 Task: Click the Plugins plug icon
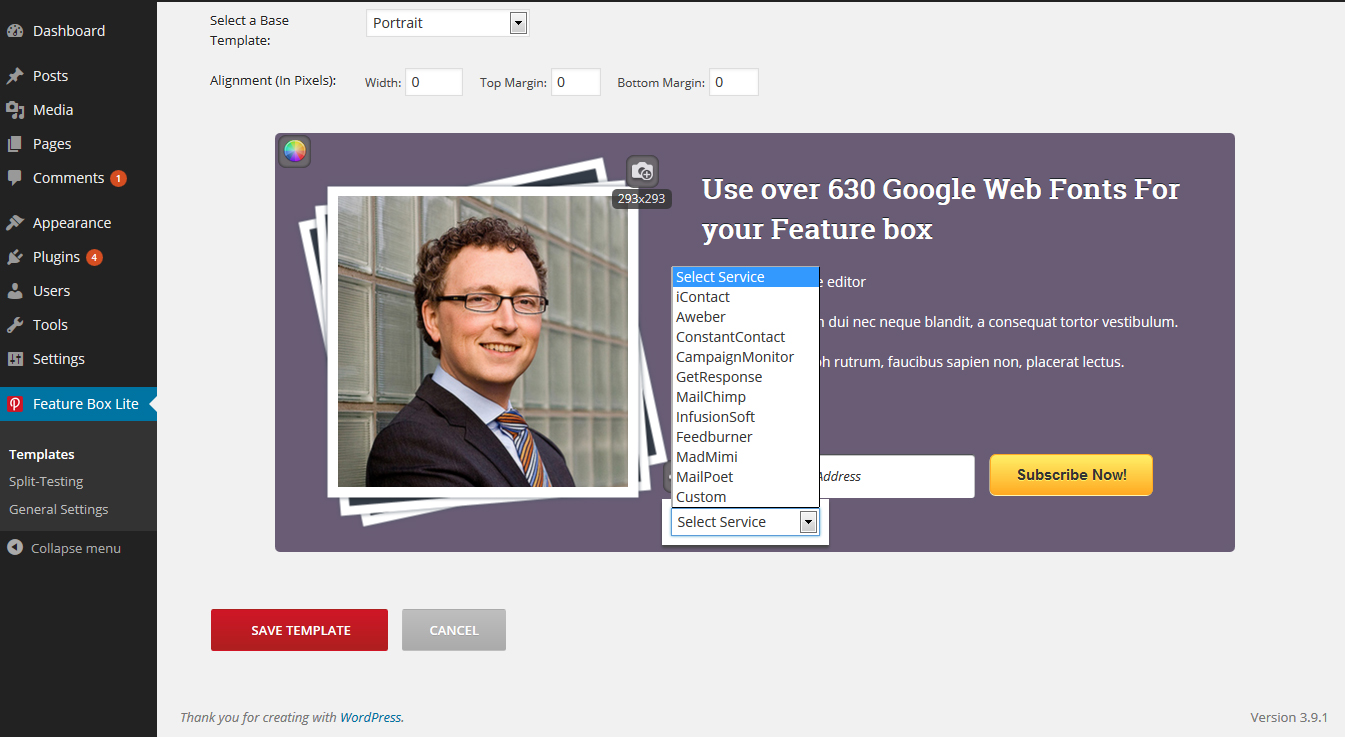[15, 257]
